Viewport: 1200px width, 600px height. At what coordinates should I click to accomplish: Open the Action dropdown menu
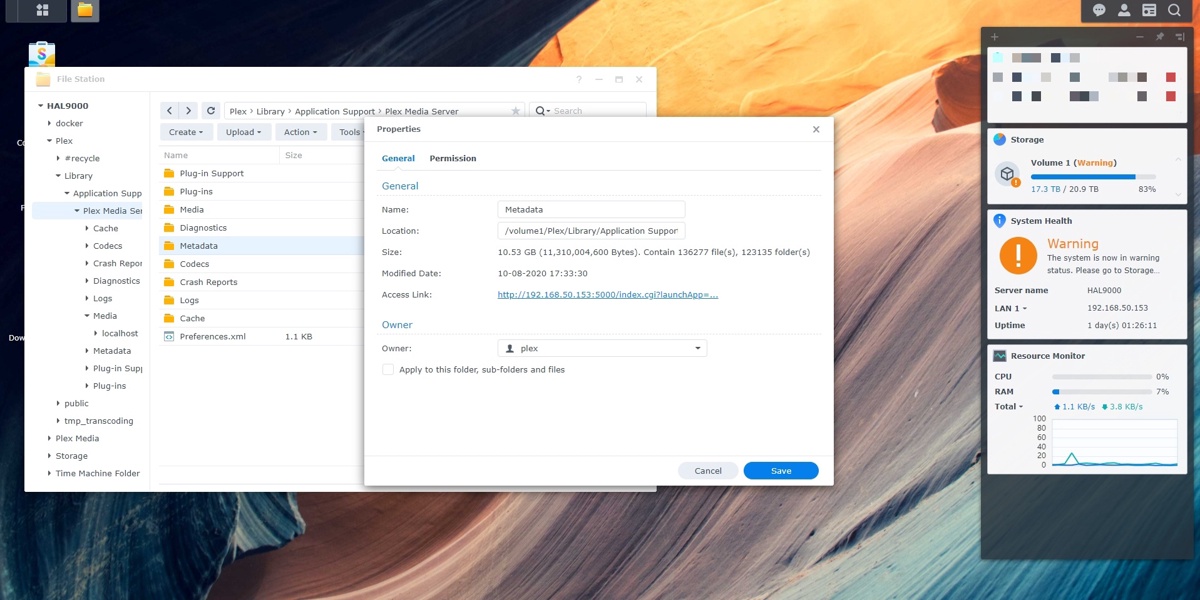(300, 132)
